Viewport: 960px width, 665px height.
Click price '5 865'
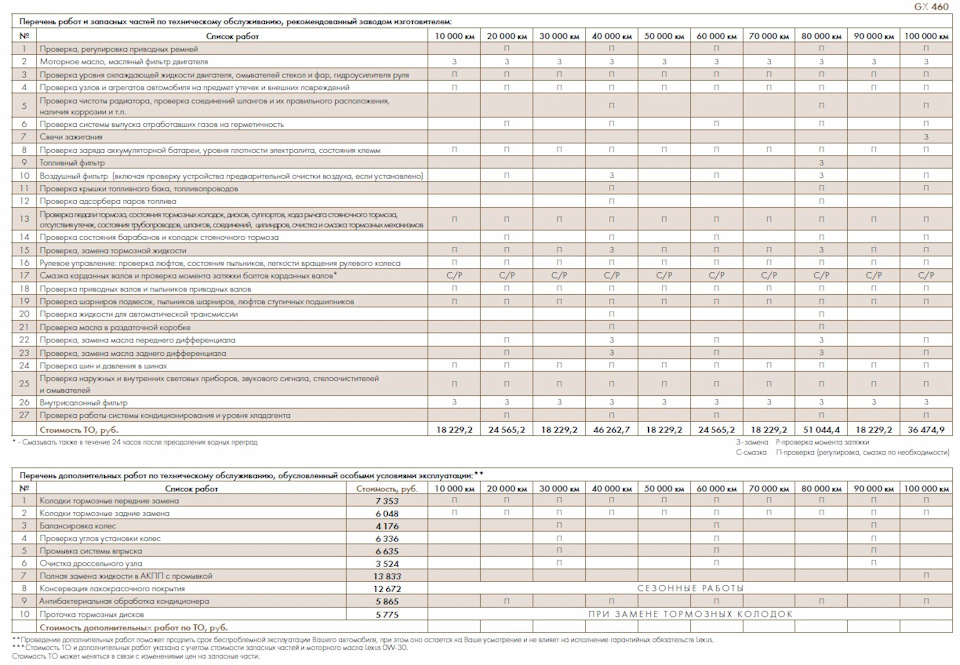[x=387, y=602]
